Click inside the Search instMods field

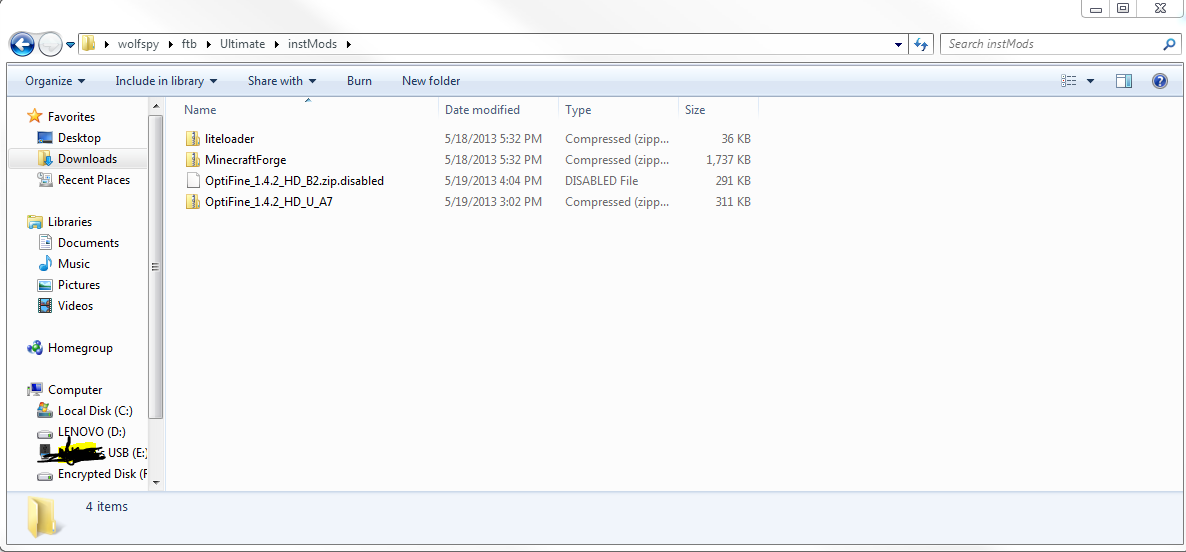tap(1050, 44)
